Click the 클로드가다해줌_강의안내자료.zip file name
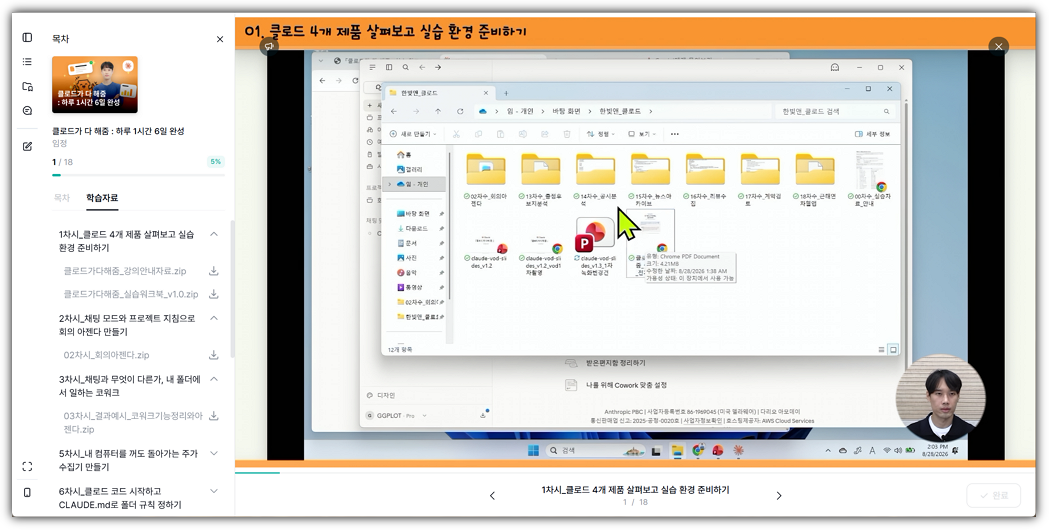This screenshot has width=1049, height=530. coord(125,271)
